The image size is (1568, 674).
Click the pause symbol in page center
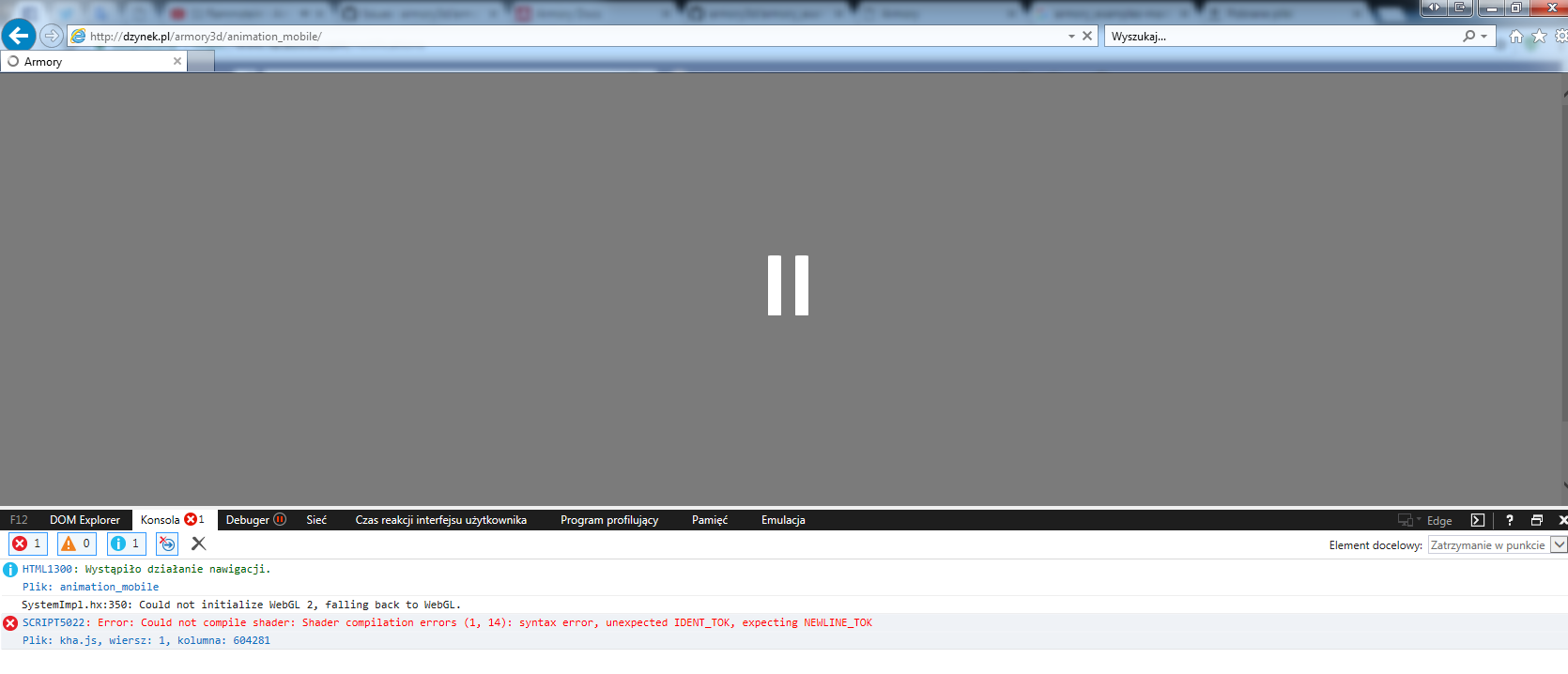coord(788,285)
